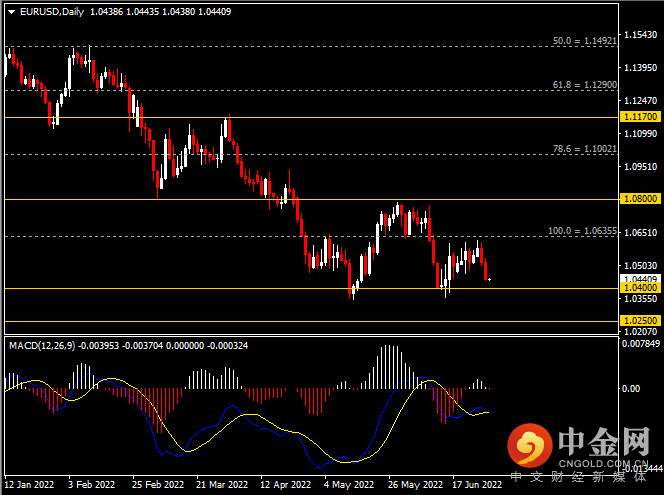Click the 4 May 2022 date label

click(349, 484)
